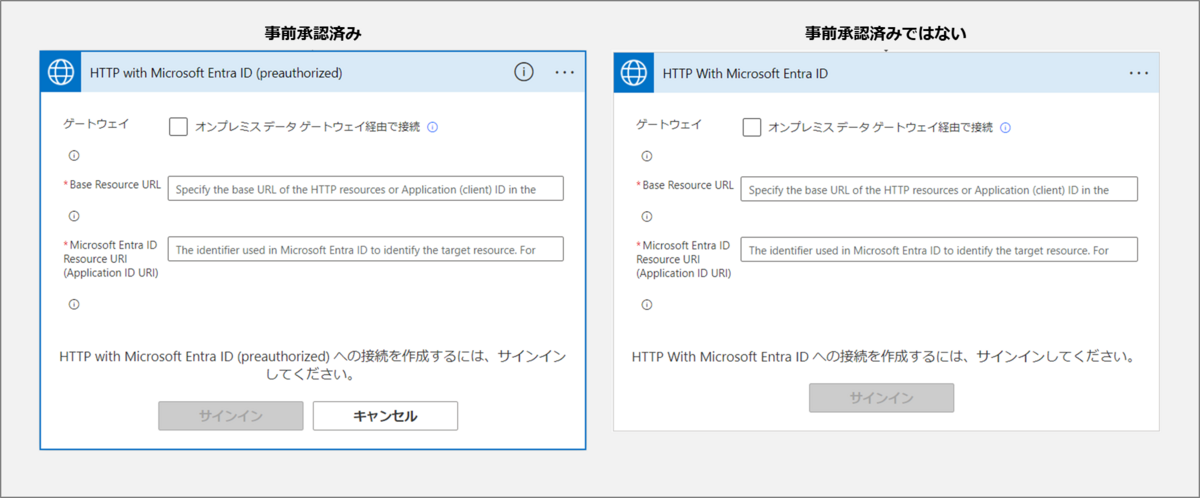Click heading 事前承認済みではない
1200x498 pixels.
(886, 33)
